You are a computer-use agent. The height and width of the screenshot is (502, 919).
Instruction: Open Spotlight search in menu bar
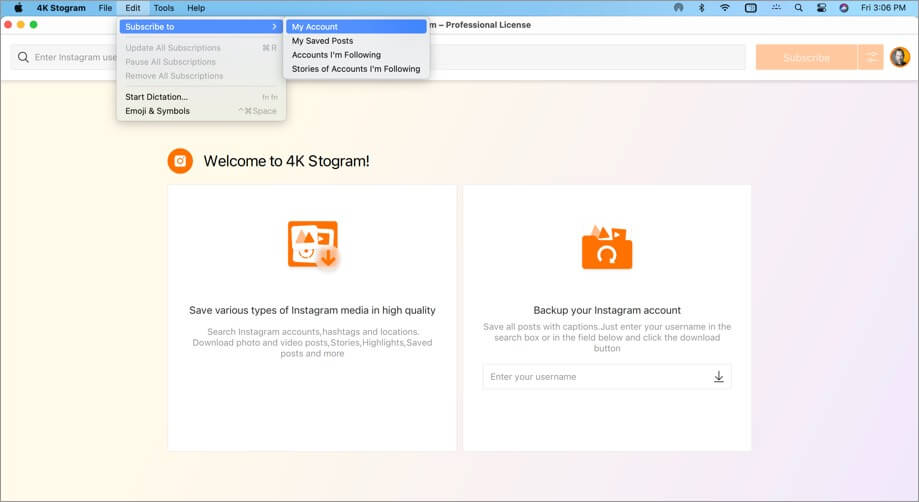coord(798,8)
